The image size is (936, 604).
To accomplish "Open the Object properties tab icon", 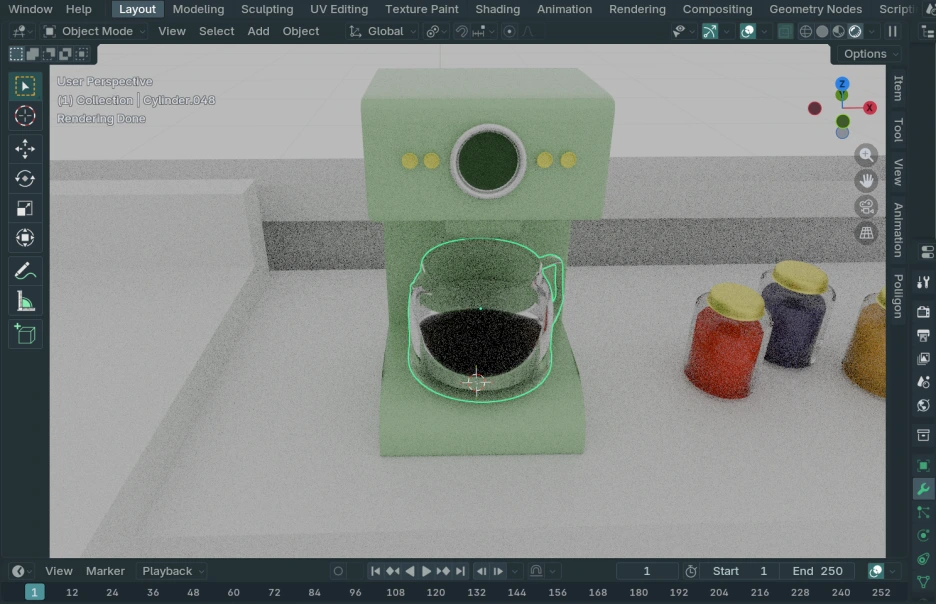I will click(x=923, y=466).
